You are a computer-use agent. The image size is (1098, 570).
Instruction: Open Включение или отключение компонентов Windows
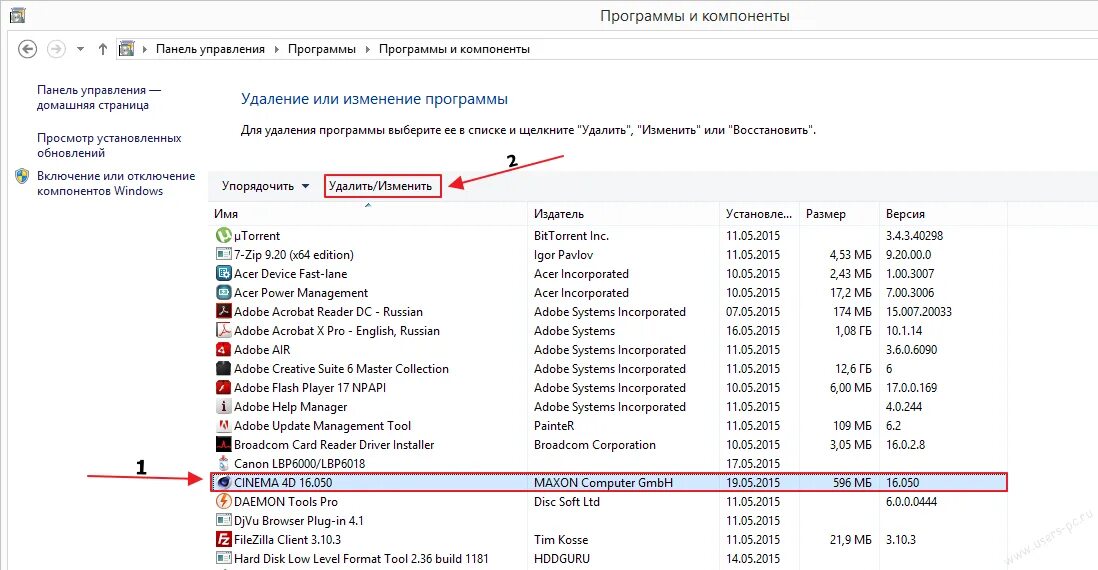116,183
